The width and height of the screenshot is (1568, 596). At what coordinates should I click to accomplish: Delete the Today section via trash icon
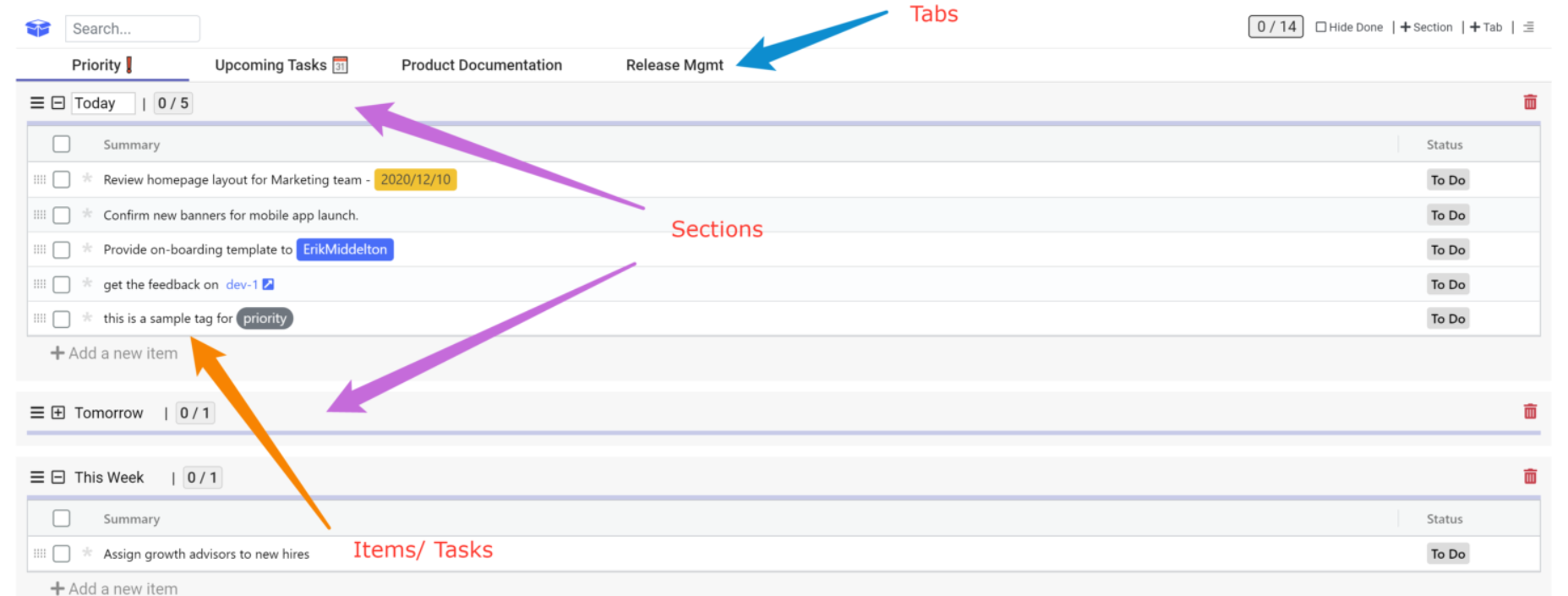click(1529, 102)
